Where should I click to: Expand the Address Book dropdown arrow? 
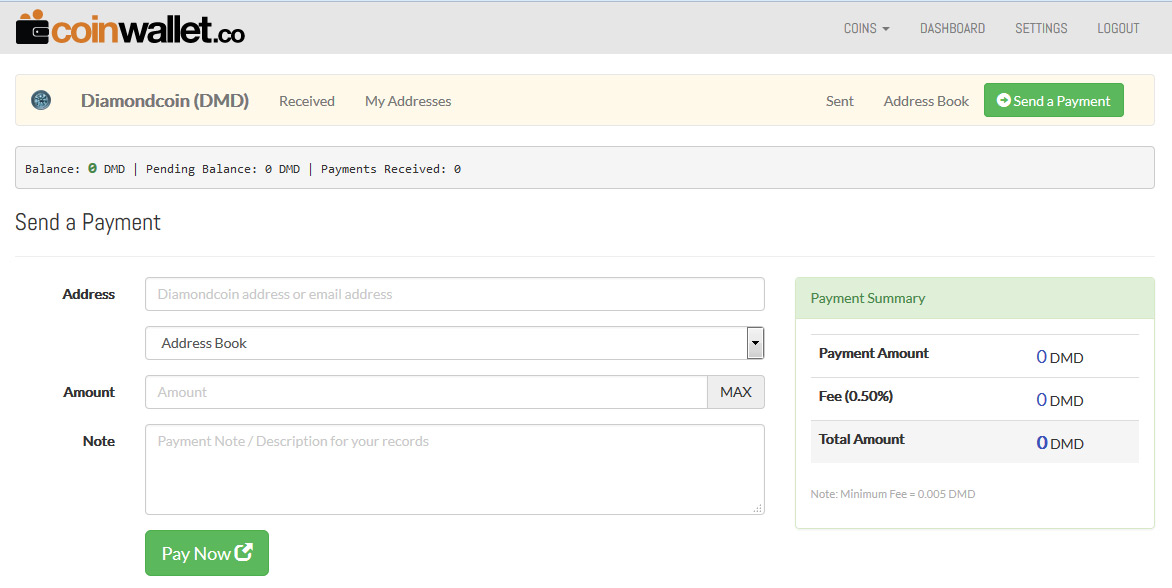755,343
